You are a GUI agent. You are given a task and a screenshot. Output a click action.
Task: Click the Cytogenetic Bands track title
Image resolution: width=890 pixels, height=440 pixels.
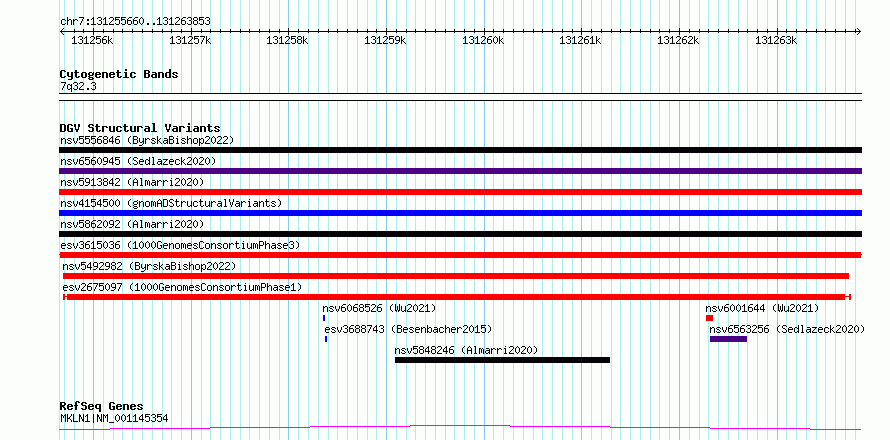119,74
